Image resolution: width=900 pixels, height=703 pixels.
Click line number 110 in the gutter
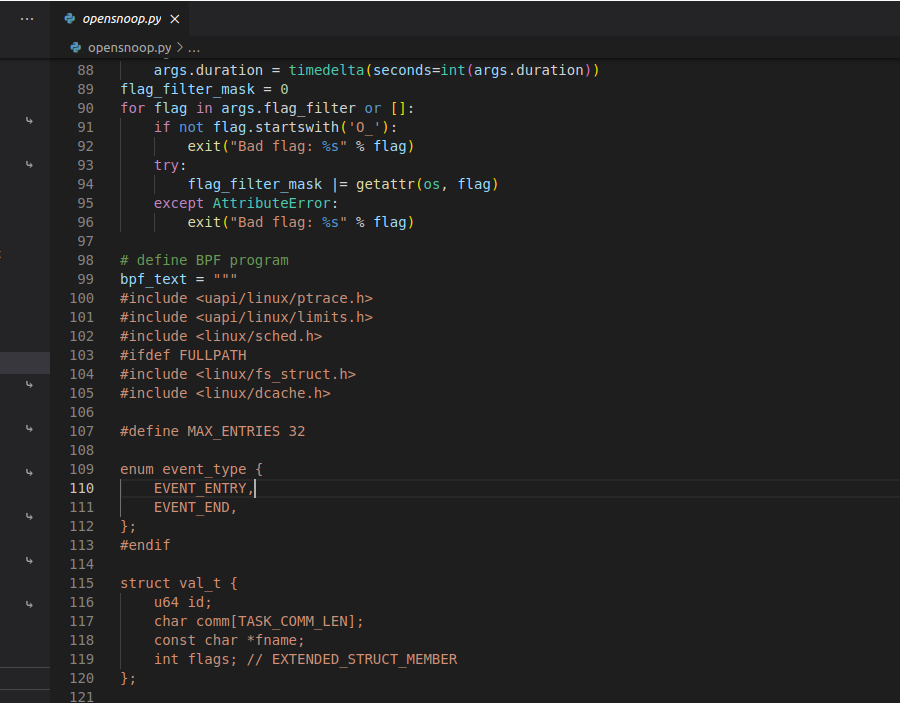point(82,488)
